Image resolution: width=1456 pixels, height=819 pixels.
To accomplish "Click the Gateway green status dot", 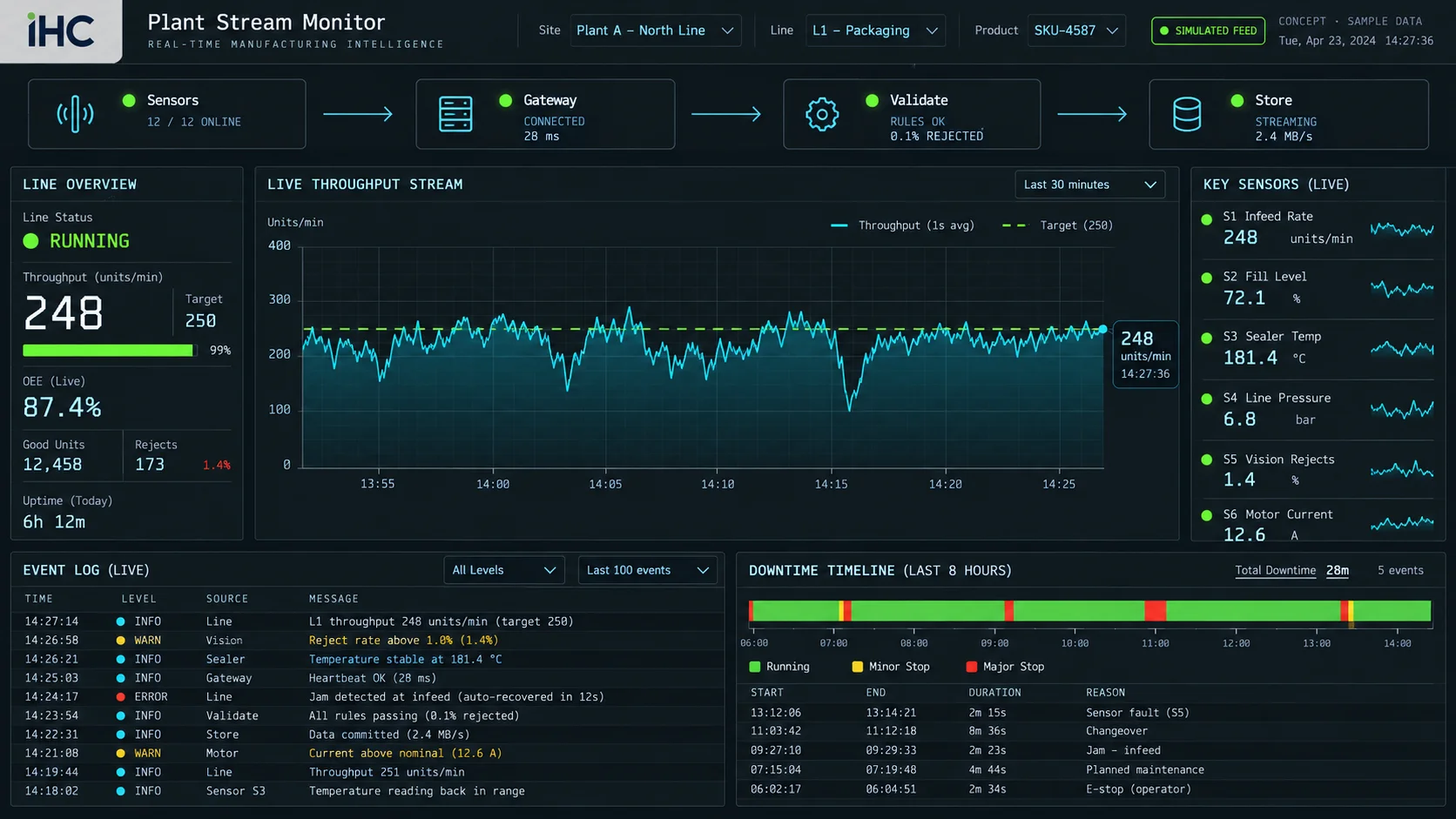I will 505,100.
